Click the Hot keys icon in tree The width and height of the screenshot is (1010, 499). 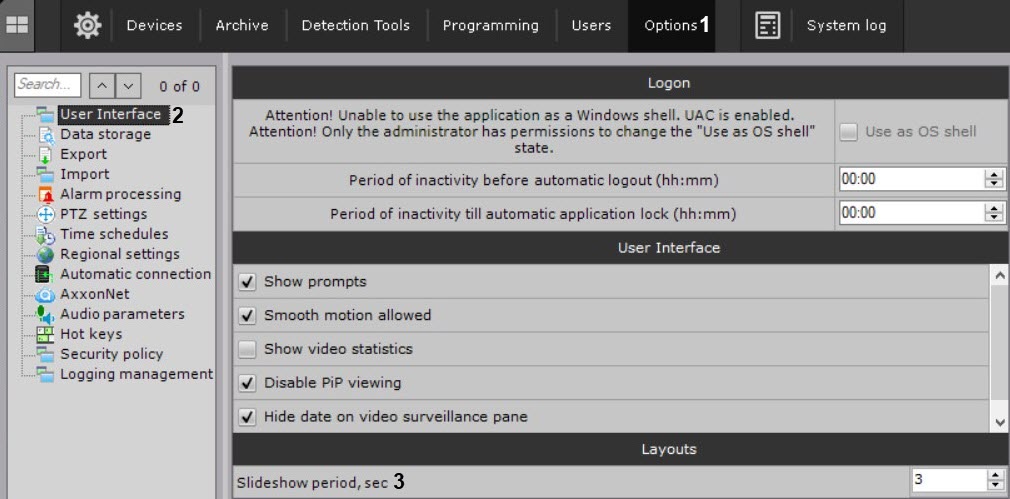click(45, 334)
